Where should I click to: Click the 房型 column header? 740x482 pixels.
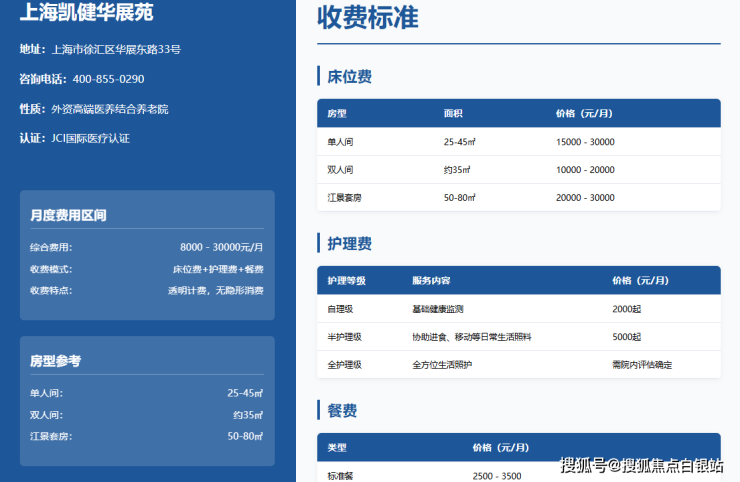[x=337, y=114]
